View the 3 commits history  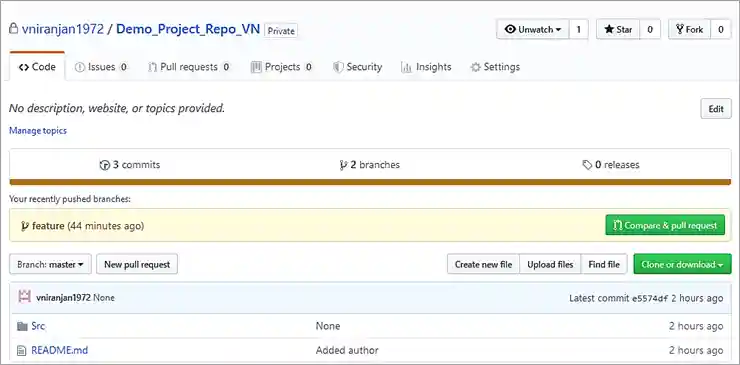pos(130,165)
